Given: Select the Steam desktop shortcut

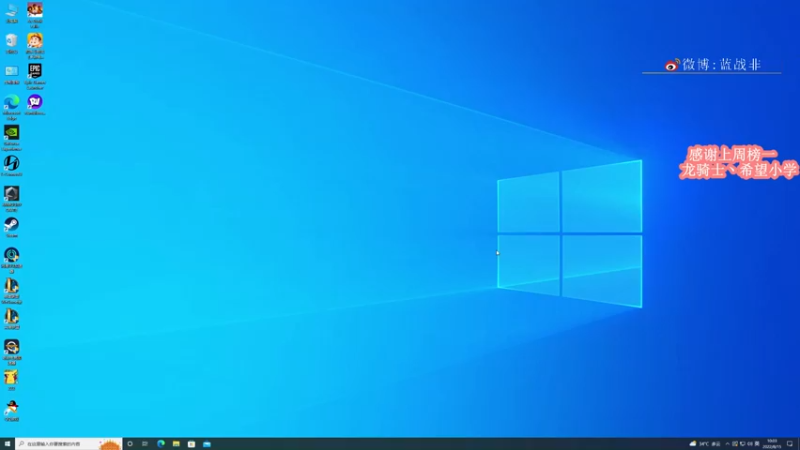Looking at the screenshot, I should pyautogui.click(x=11, y=227).
